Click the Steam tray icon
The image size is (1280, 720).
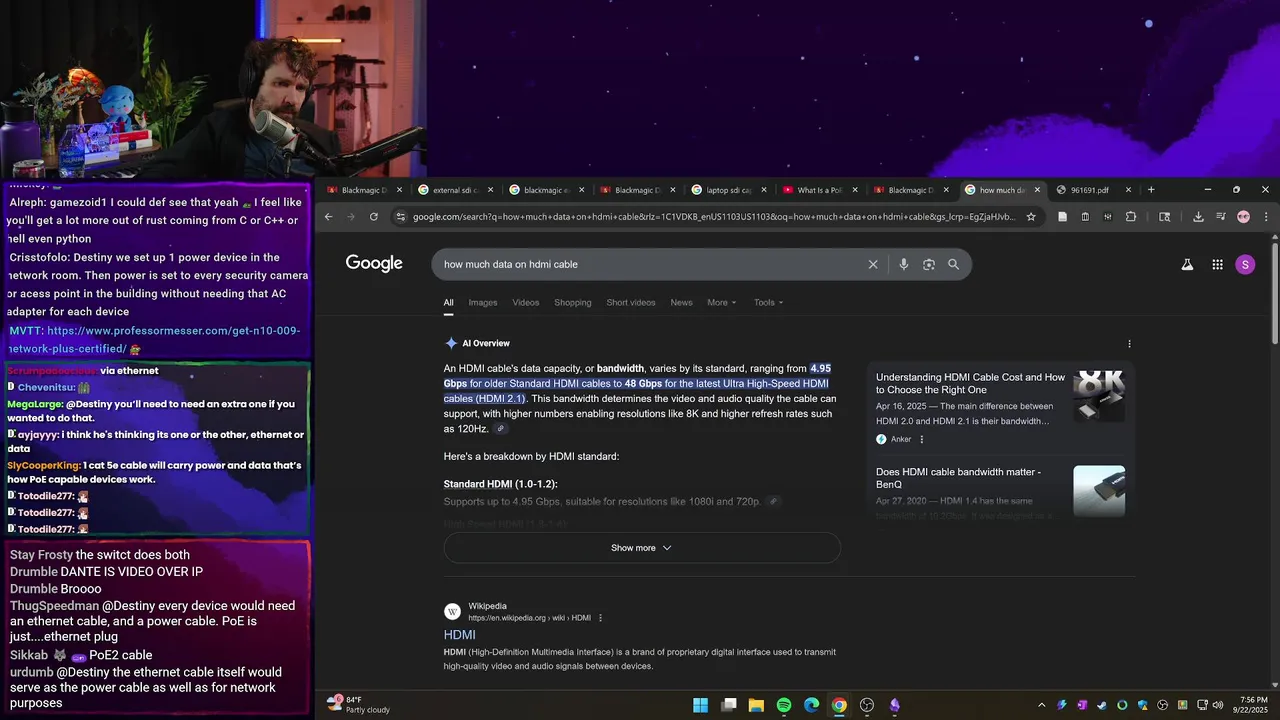click(x=1101, y=705)
